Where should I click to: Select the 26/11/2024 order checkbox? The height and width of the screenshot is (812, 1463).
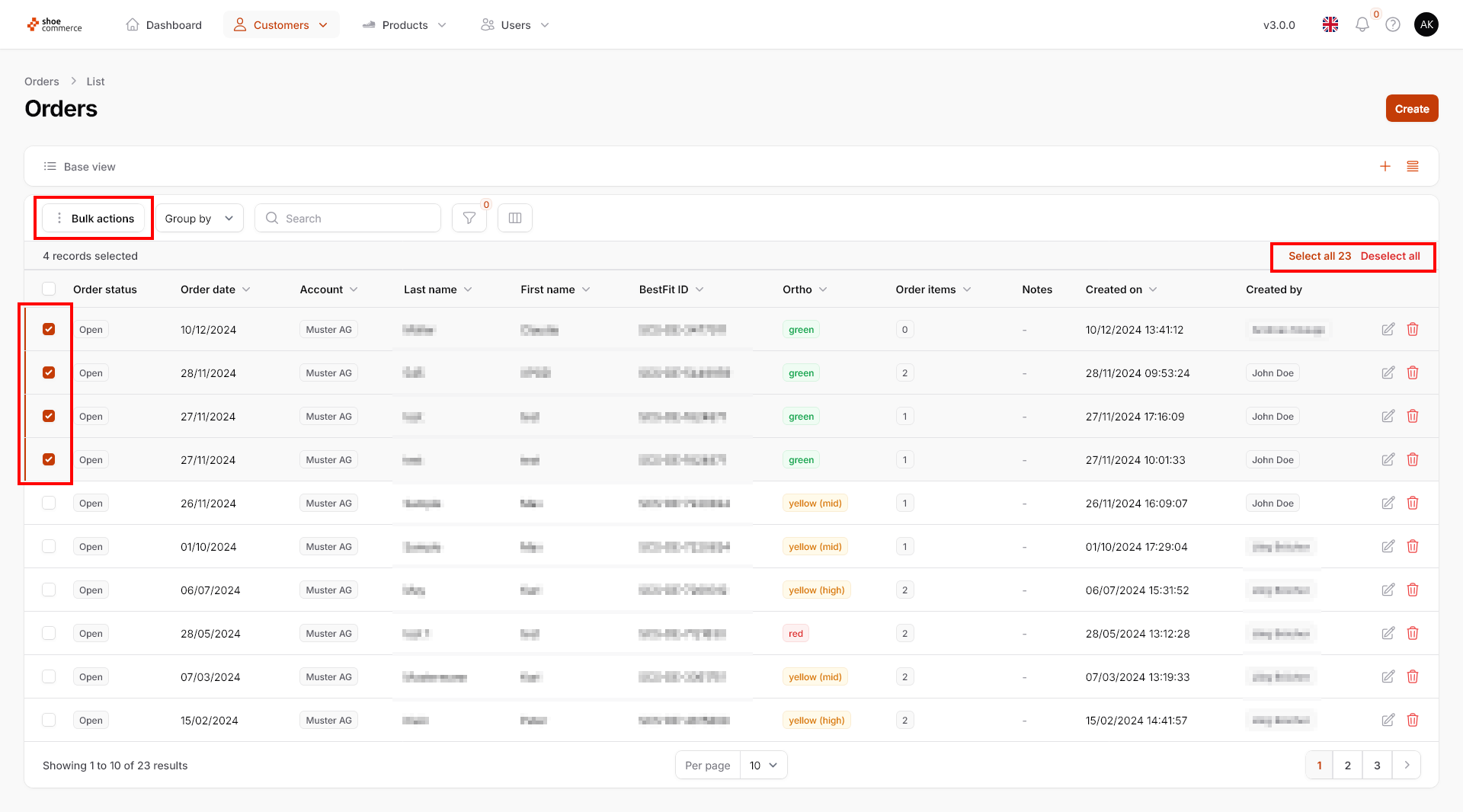(49, 504)
